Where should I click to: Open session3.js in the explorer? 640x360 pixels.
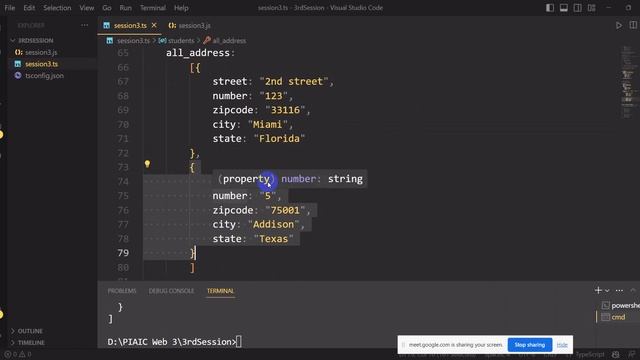click(x=41, y=52)
